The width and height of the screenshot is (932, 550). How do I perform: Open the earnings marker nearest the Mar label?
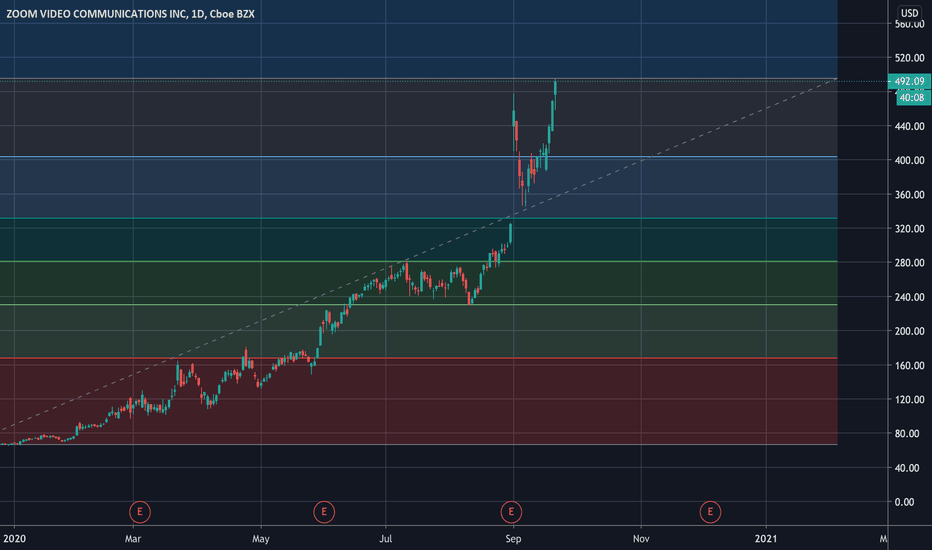[x=140, y=512]
